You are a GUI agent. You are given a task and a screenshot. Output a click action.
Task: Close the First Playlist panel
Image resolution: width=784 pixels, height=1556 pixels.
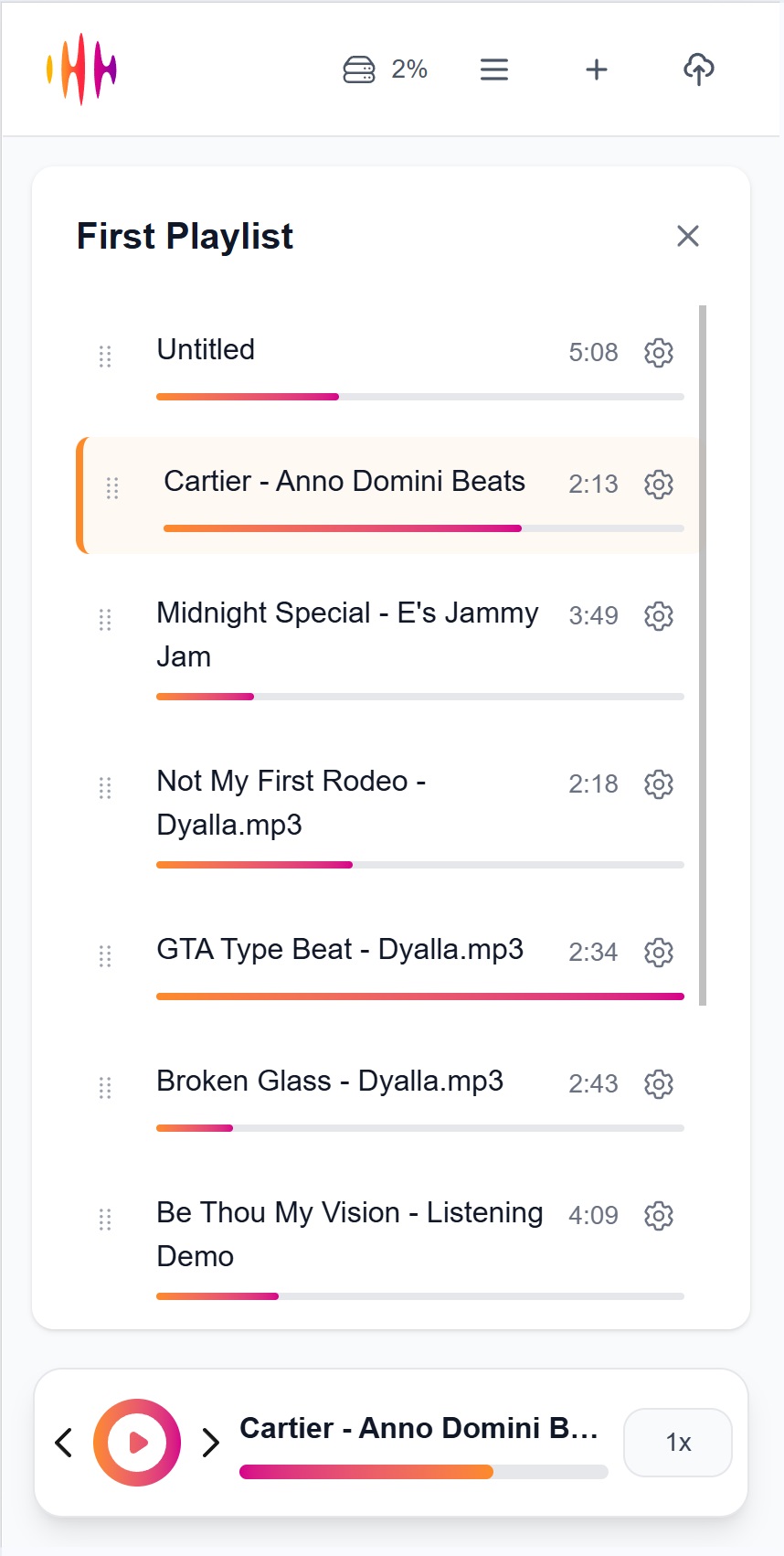(688, 236)
